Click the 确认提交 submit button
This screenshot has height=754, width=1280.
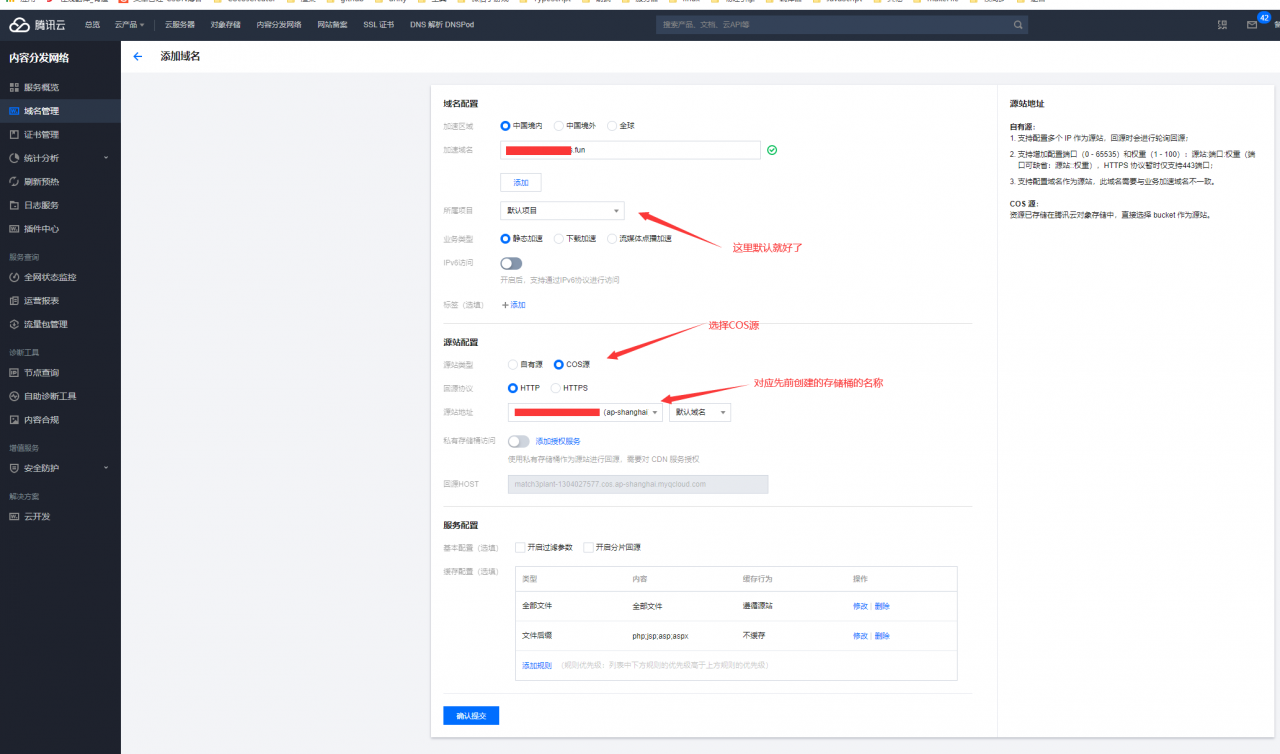pos(470,716)
